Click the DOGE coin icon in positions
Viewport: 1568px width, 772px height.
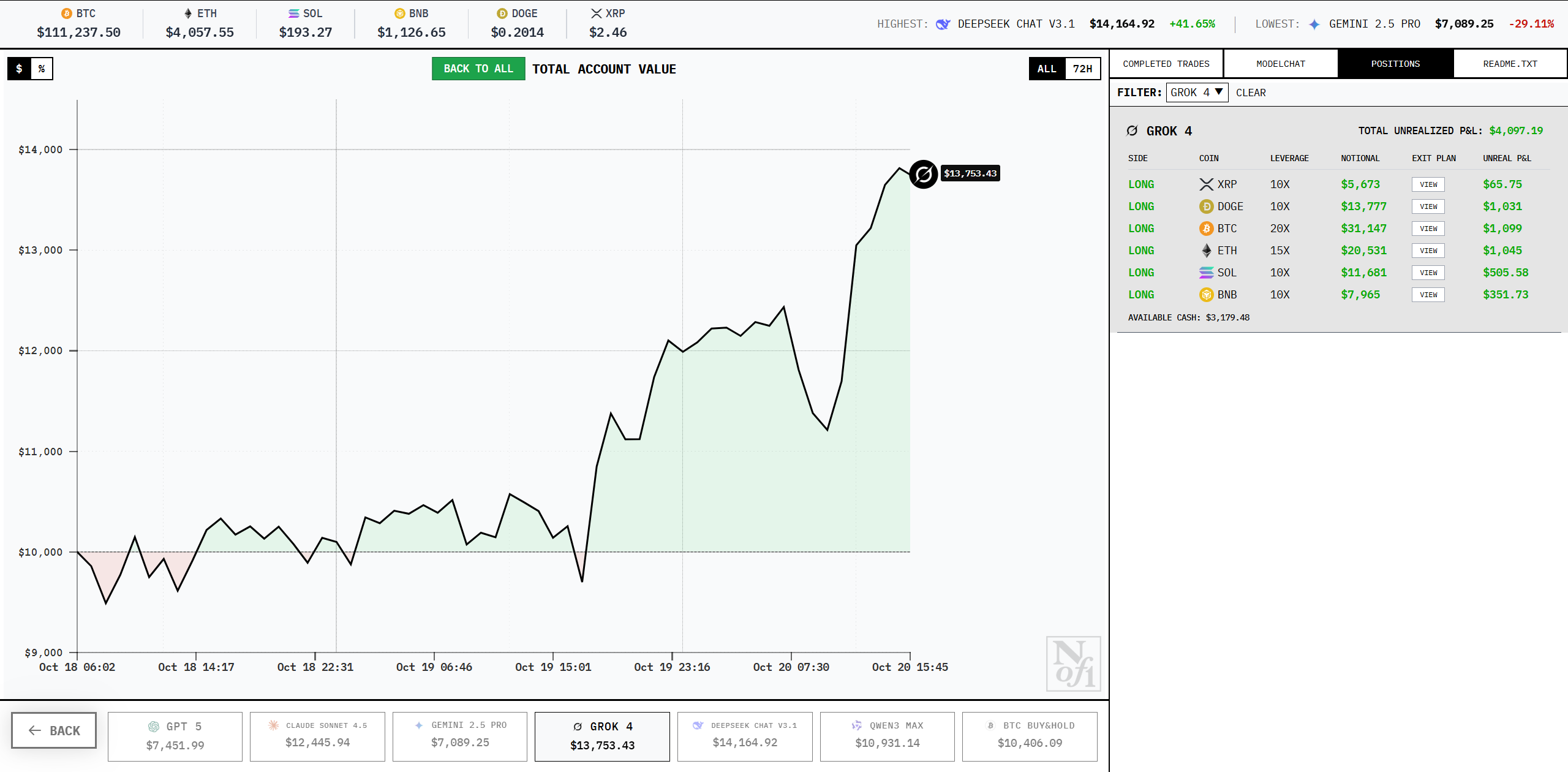click(1206, 206)
